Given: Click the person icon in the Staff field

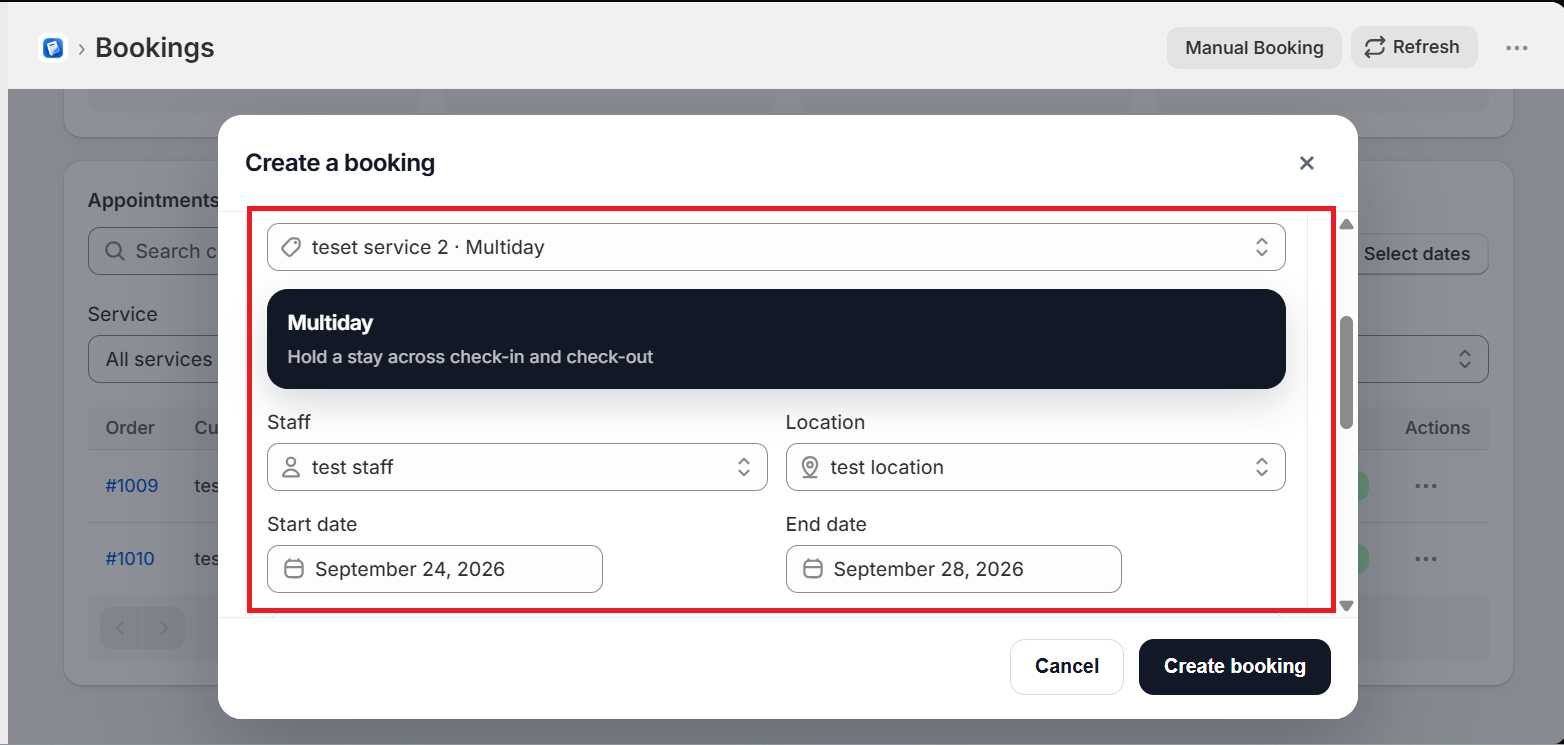Looking at the screenshot, I should click(291, 467).
